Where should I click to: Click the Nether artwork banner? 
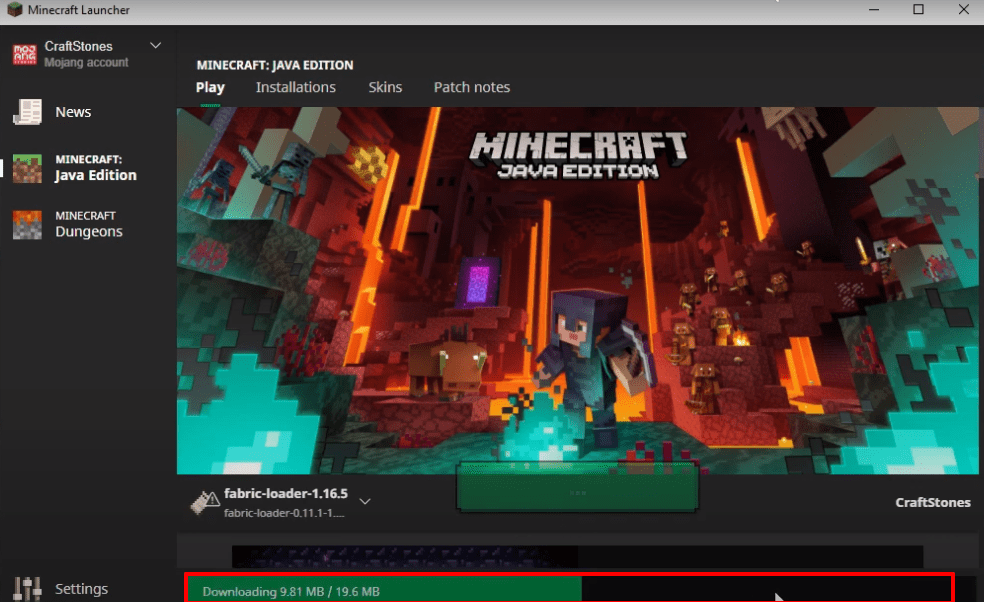577,290
